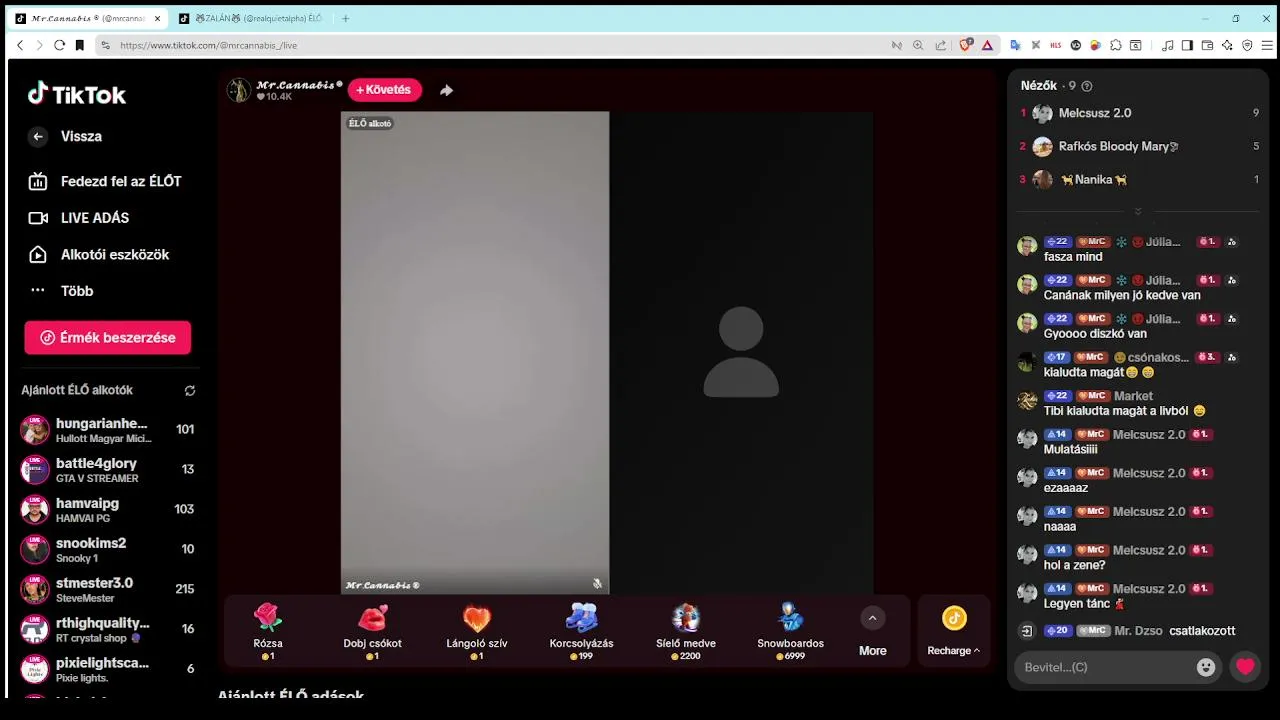The height and width of the screenshot is (720, 1280).
Task: Click the HLS extension icon
Action: pyautogui.click(x=1055, y=45)
